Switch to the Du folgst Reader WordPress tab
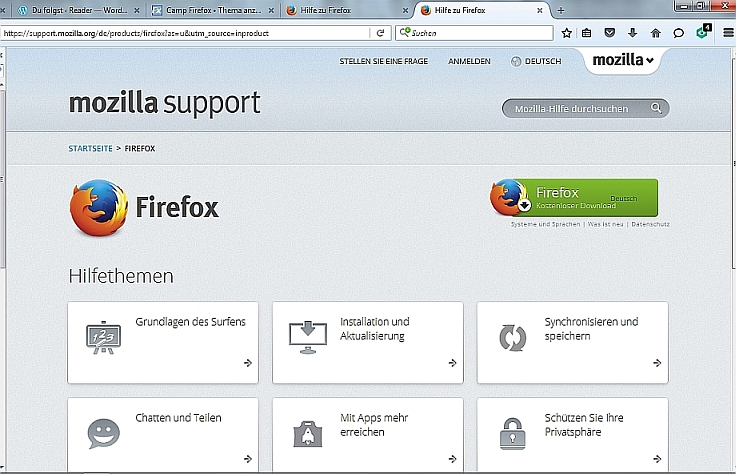This screenshot has height=474, width=736. coord(78,10)
